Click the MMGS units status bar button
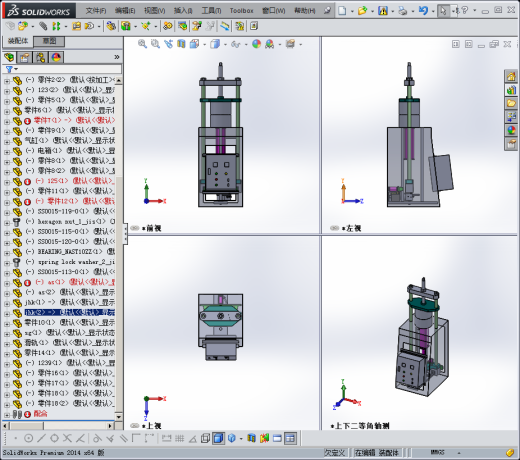Image resolution: width=520 pixels, height=460 pixels. click(437, 452)
